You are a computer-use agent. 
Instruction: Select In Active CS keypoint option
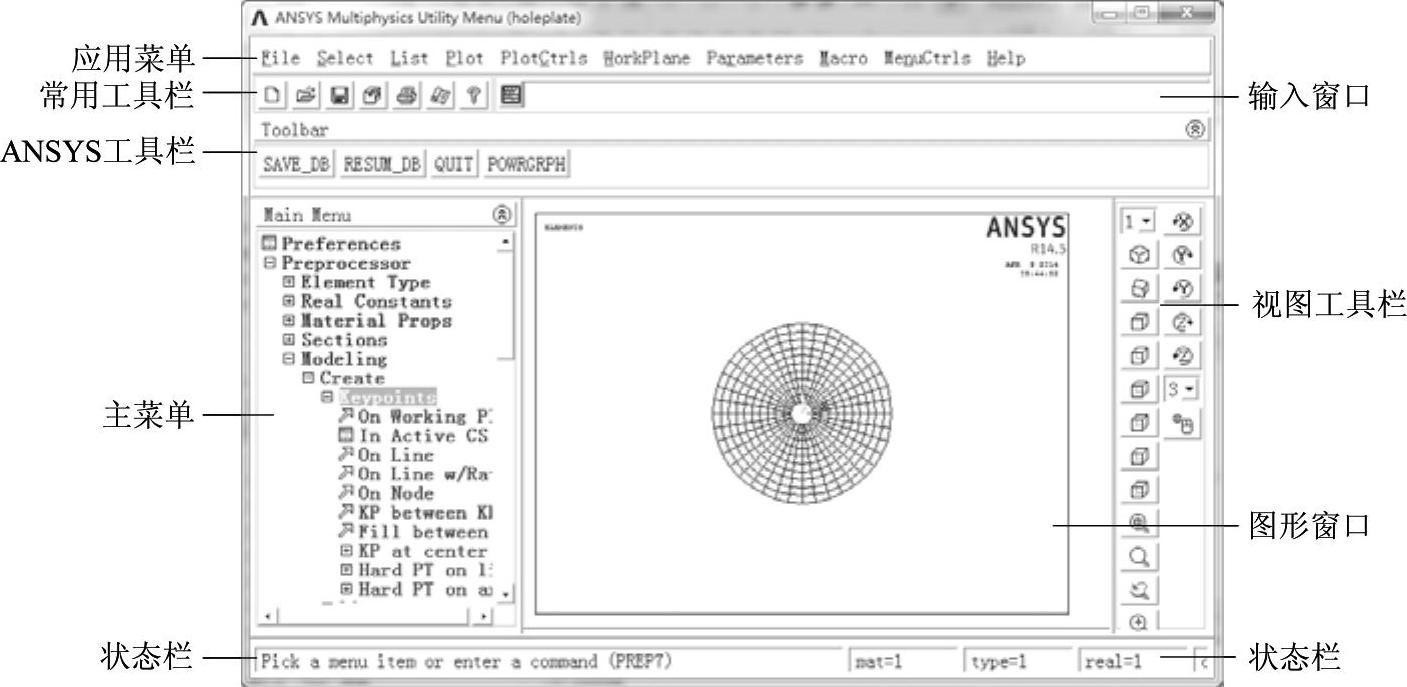tap(412, 436)
